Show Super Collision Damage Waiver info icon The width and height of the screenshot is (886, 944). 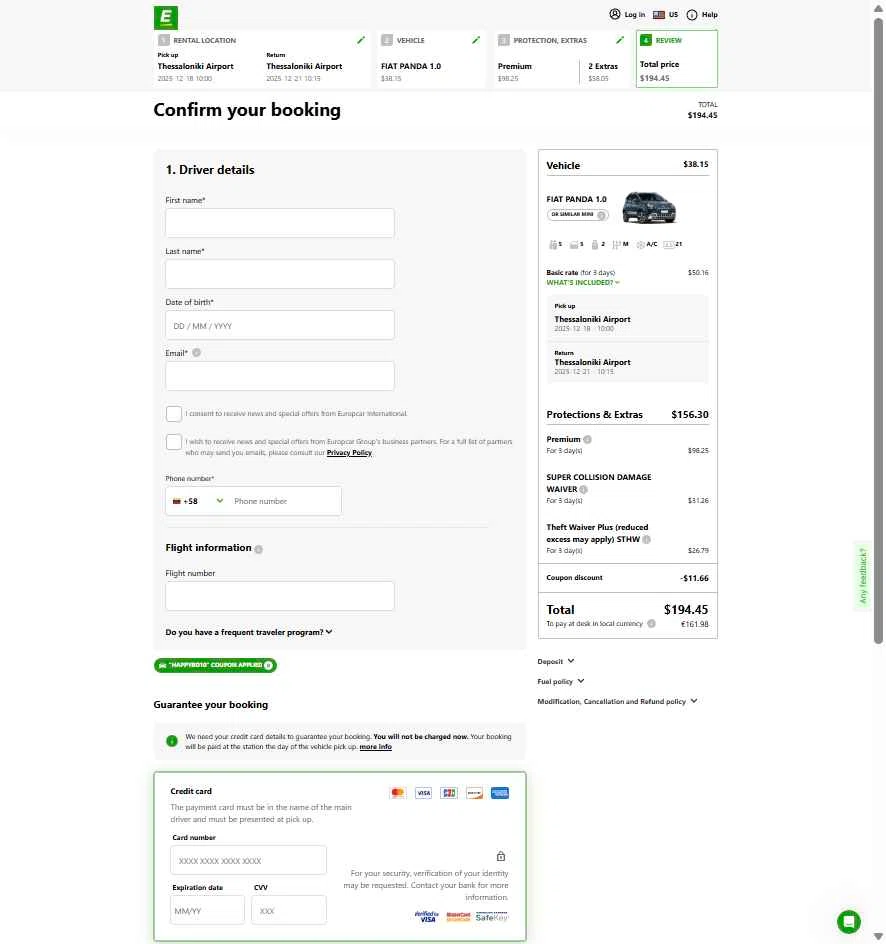(583, 489)
